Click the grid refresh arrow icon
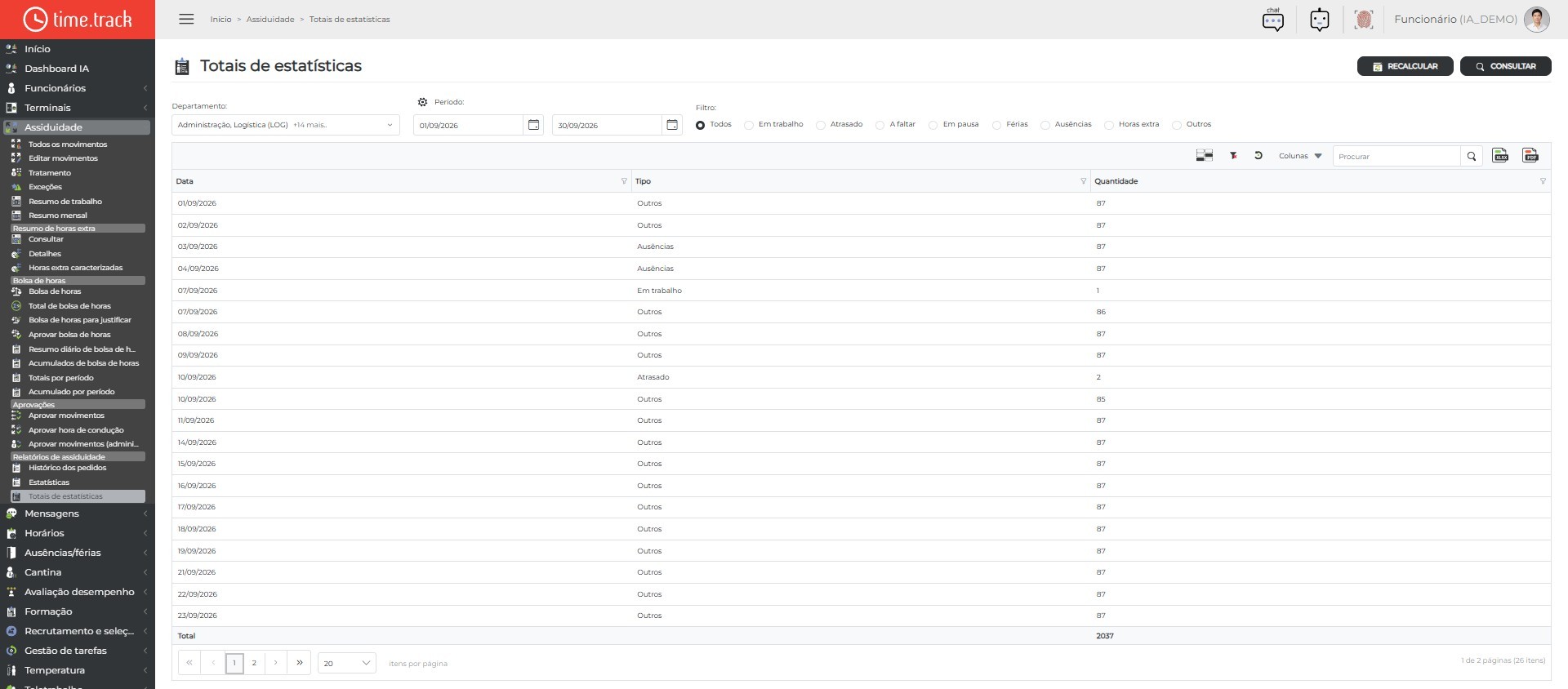Screen dimensions: 1568x689 1258,156
